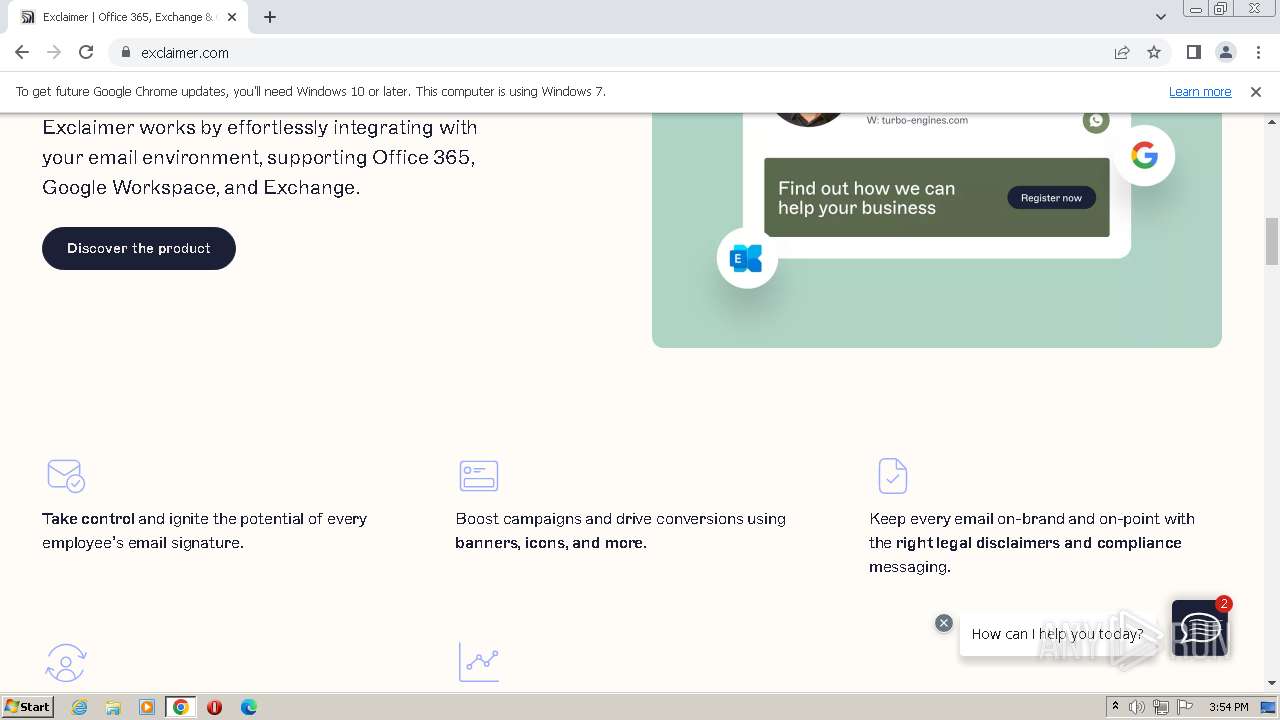Click the Chrome taskbar icon
The image size is (1280, 720).
pyautogui.click(x=181, y=707)
